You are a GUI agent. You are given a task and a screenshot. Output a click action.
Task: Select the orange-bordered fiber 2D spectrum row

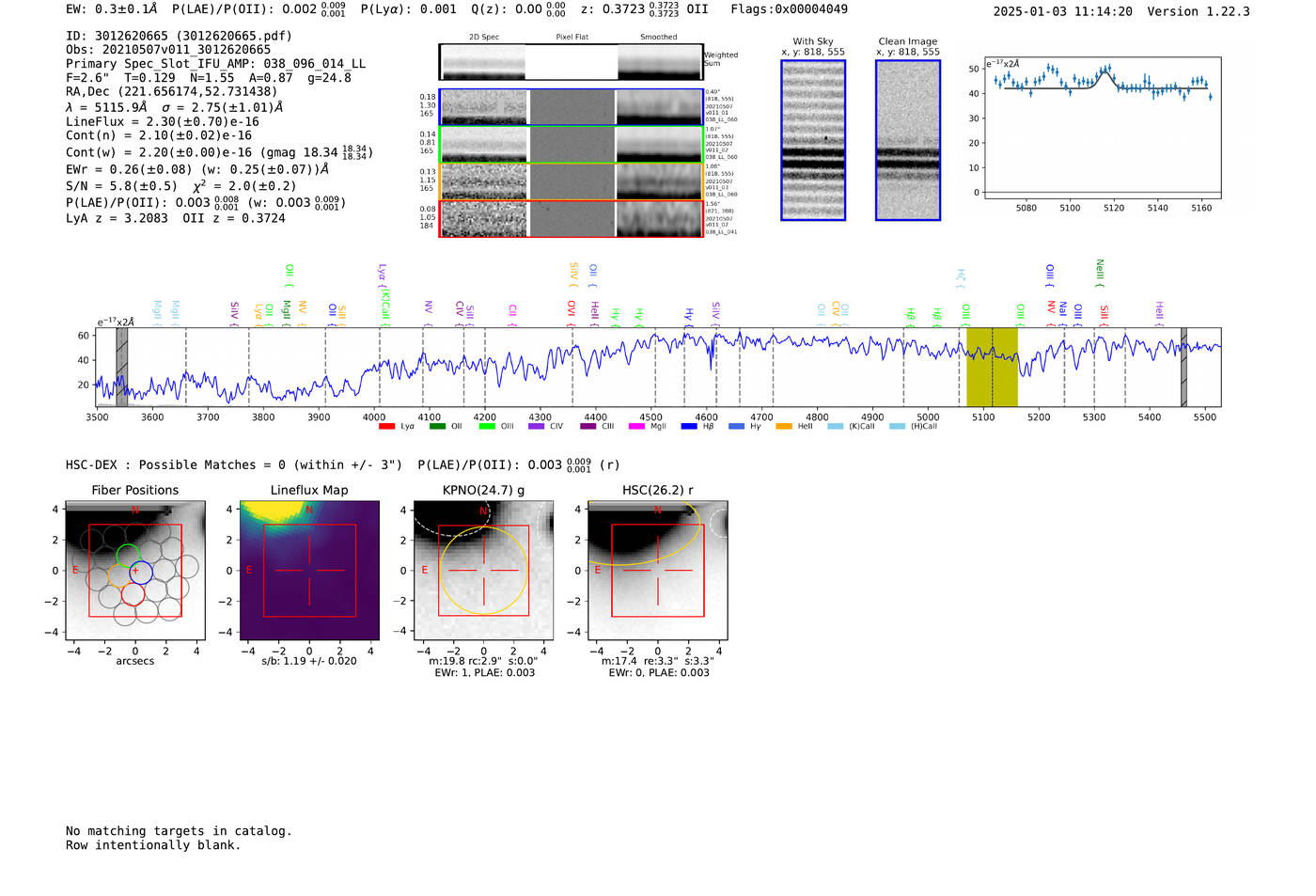click(x=572, y=181)
